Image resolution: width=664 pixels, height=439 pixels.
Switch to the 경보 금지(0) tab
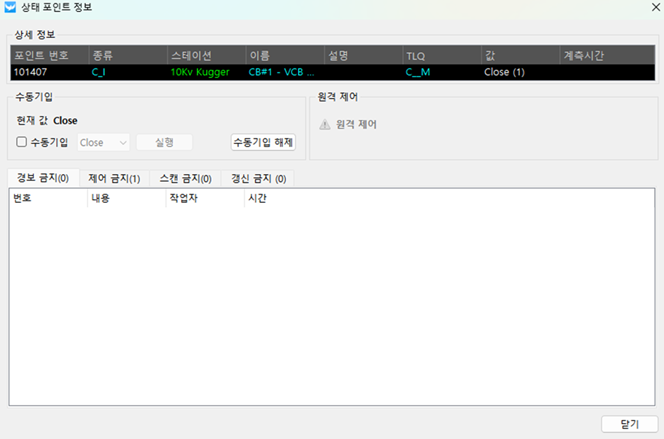click(x=42, y=178)
